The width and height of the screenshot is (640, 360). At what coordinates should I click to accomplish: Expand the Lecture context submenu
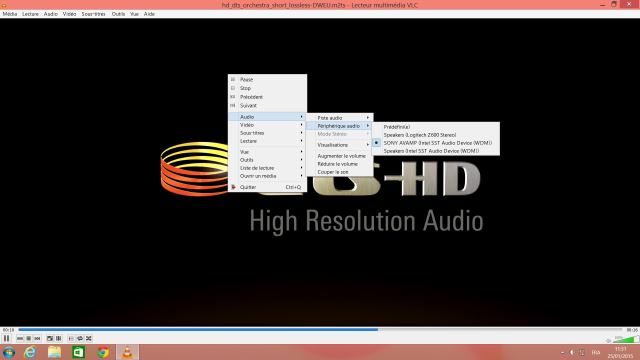pyautogui.click(x=267, y=141)
